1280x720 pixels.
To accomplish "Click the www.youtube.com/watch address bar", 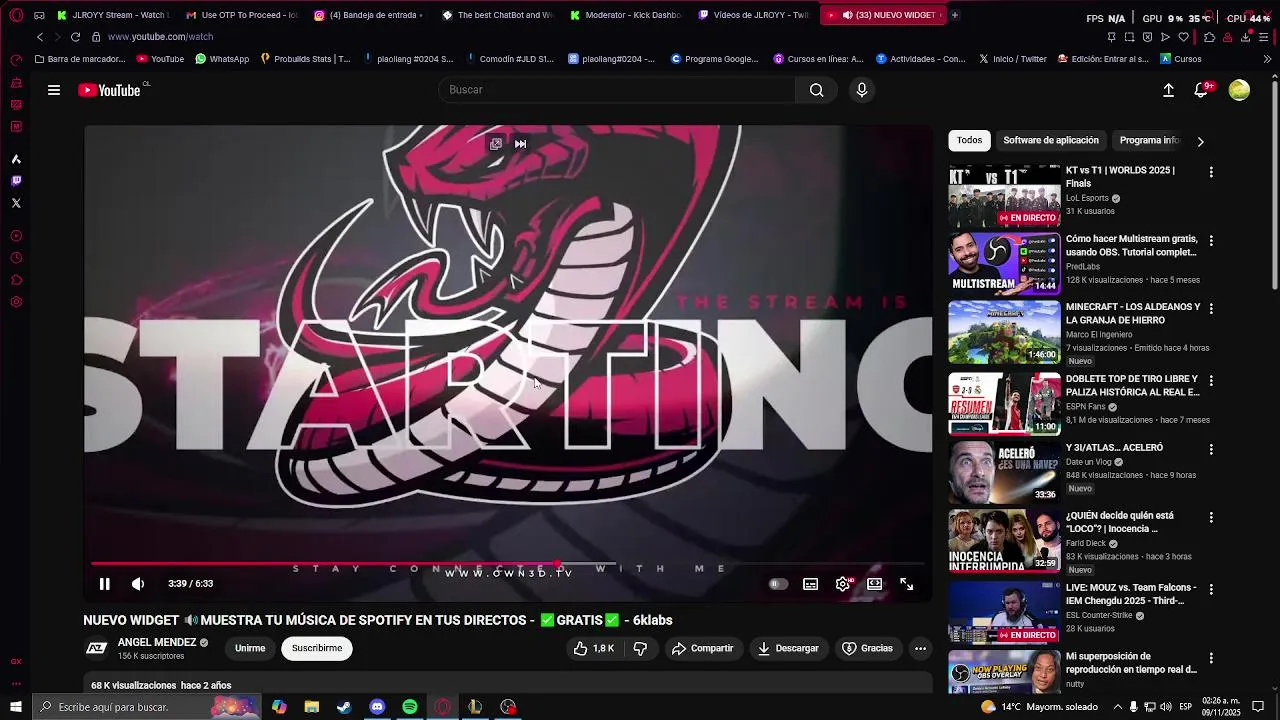I will (160, 37).
